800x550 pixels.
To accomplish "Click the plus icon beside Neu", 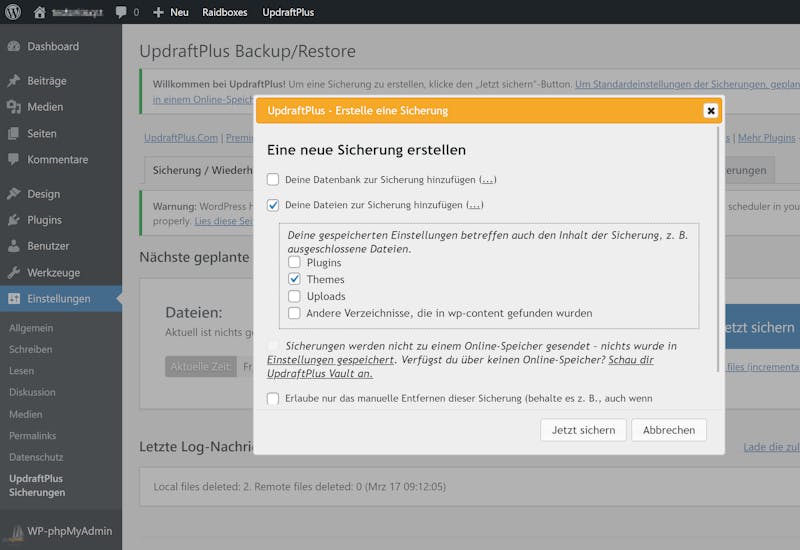I will 158,12.
